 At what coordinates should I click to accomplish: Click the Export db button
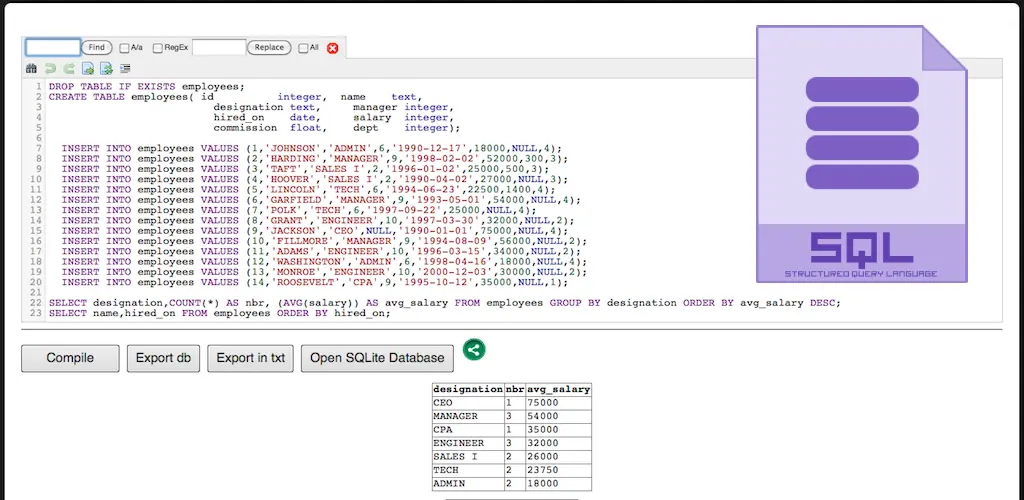(x=163, y=358)
